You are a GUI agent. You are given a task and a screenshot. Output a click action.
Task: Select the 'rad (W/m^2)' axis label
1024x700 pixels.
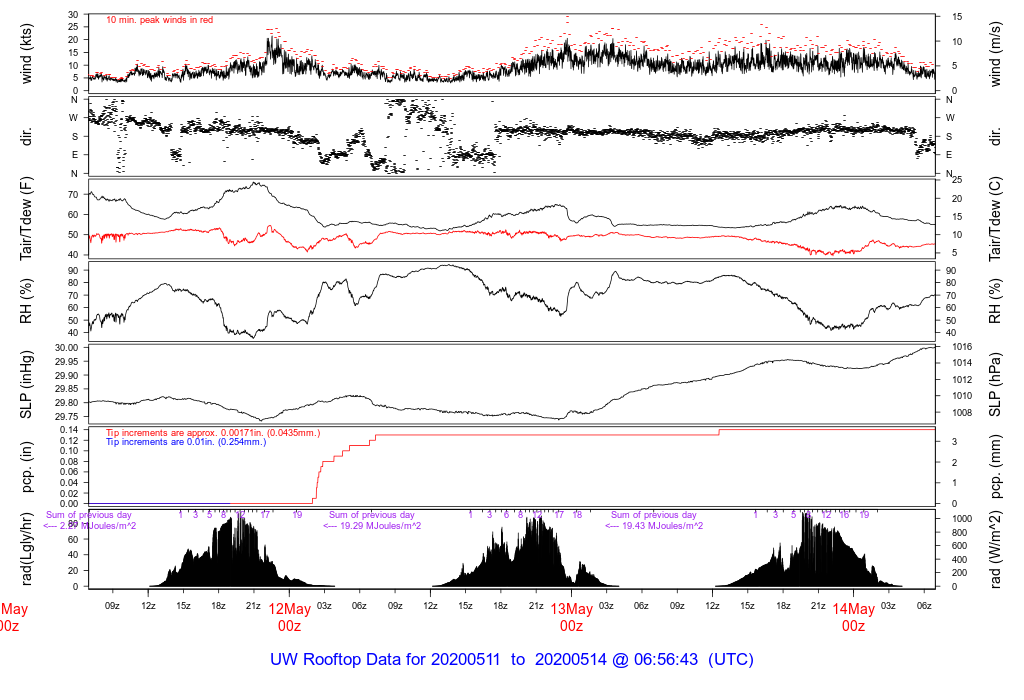point(995,549)
